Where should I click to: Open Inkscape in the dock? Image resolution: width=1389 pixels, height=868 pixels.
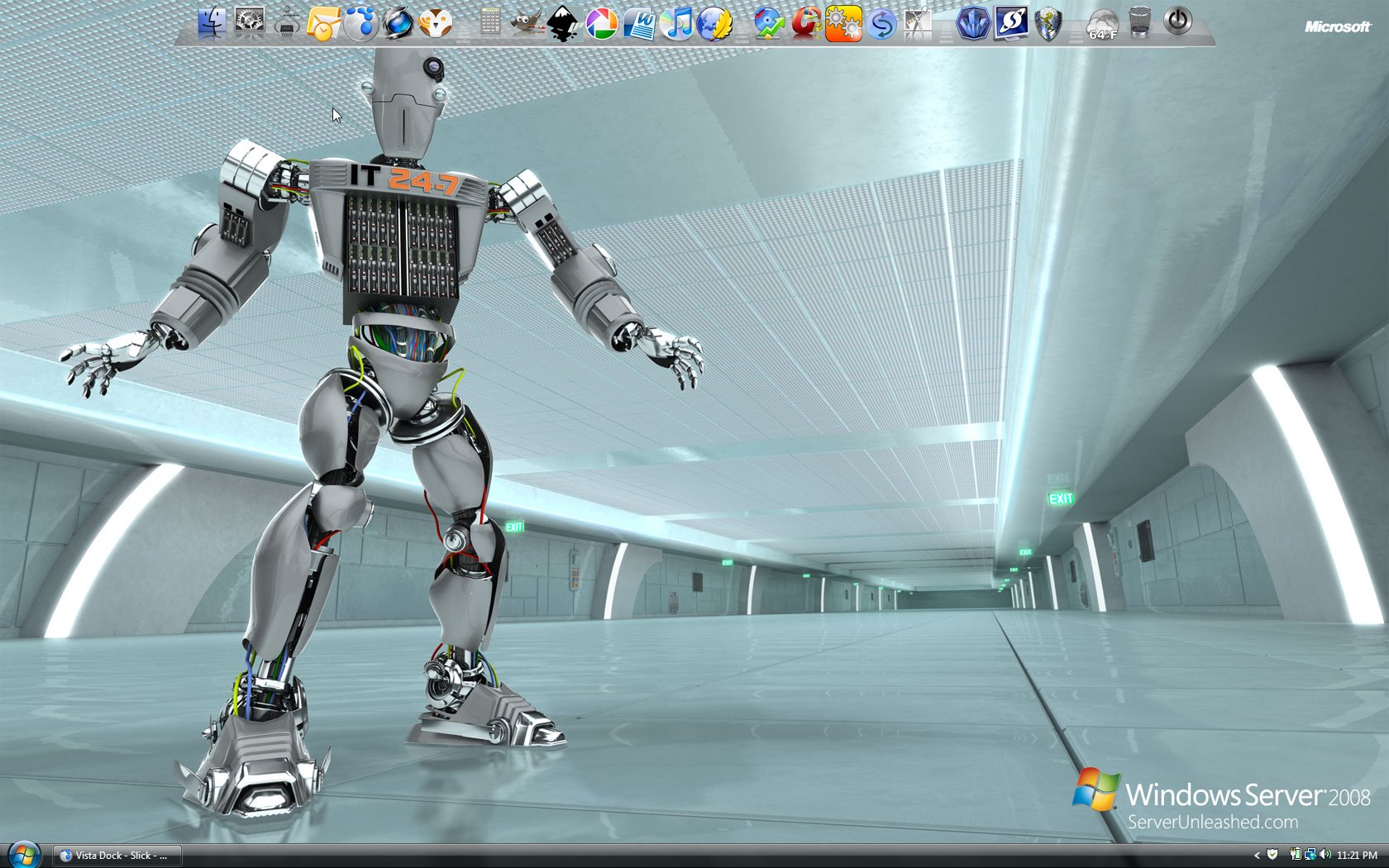563,23
